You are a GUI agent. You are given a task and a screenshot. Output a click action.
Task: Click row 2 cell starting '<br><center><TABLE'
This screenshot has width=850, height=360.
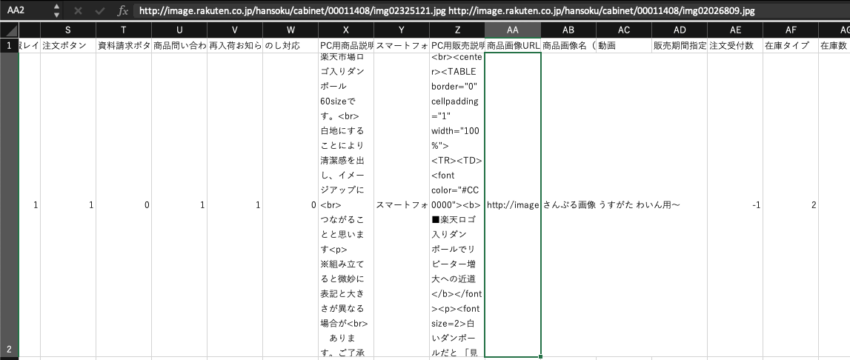(x=458, y=205)
